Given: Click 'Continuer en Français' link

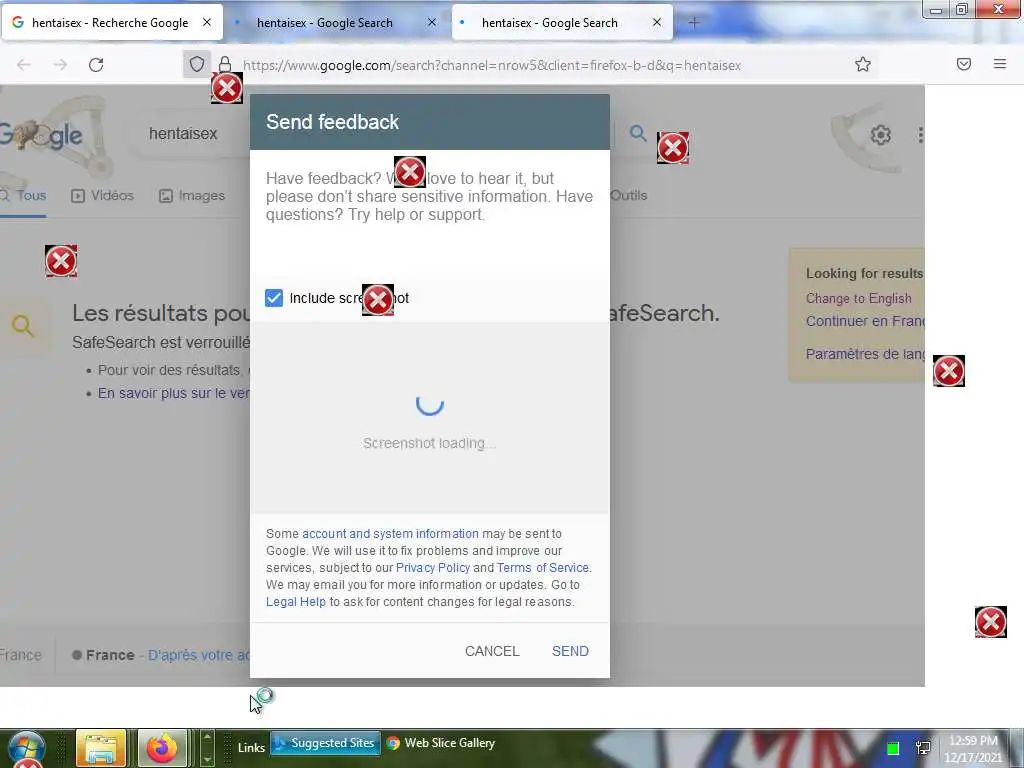Looking at the screenshot, I should [865, 321].
